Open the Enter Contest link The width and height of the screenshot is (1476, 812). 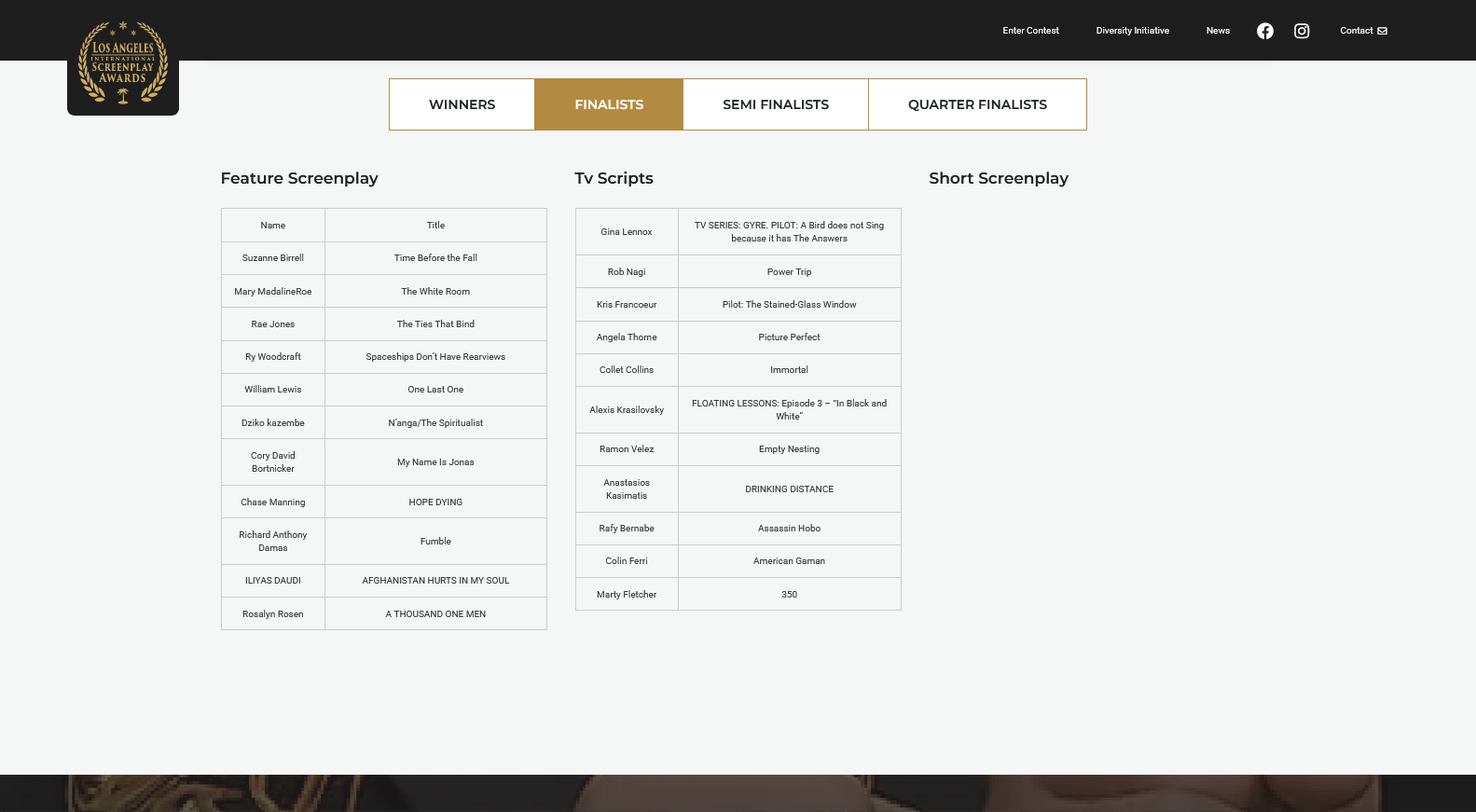click(1030, 31)
